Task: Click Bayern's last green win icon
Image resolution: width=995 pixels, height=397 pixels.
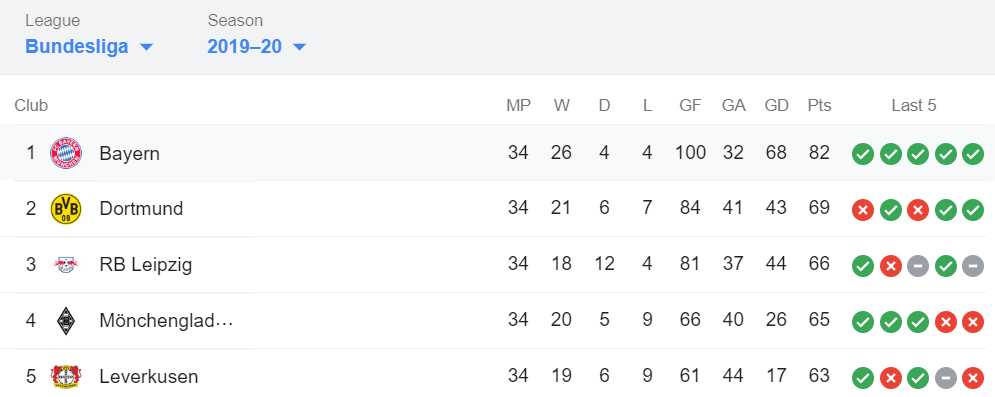Action: (x=973, y=154)
